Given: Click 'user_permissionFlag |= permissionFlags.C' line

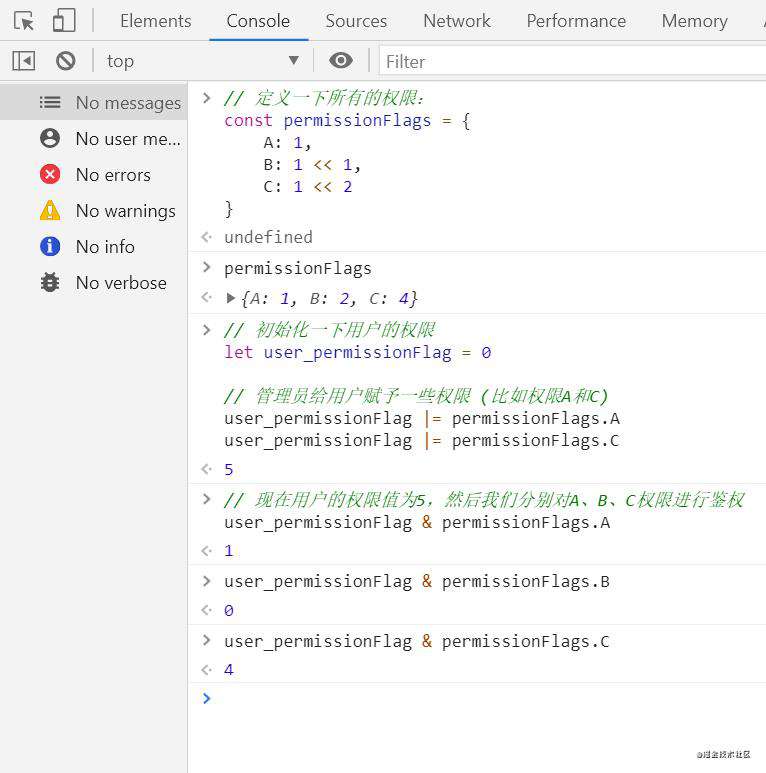Looking at the screenshot, I should point(422,440).
